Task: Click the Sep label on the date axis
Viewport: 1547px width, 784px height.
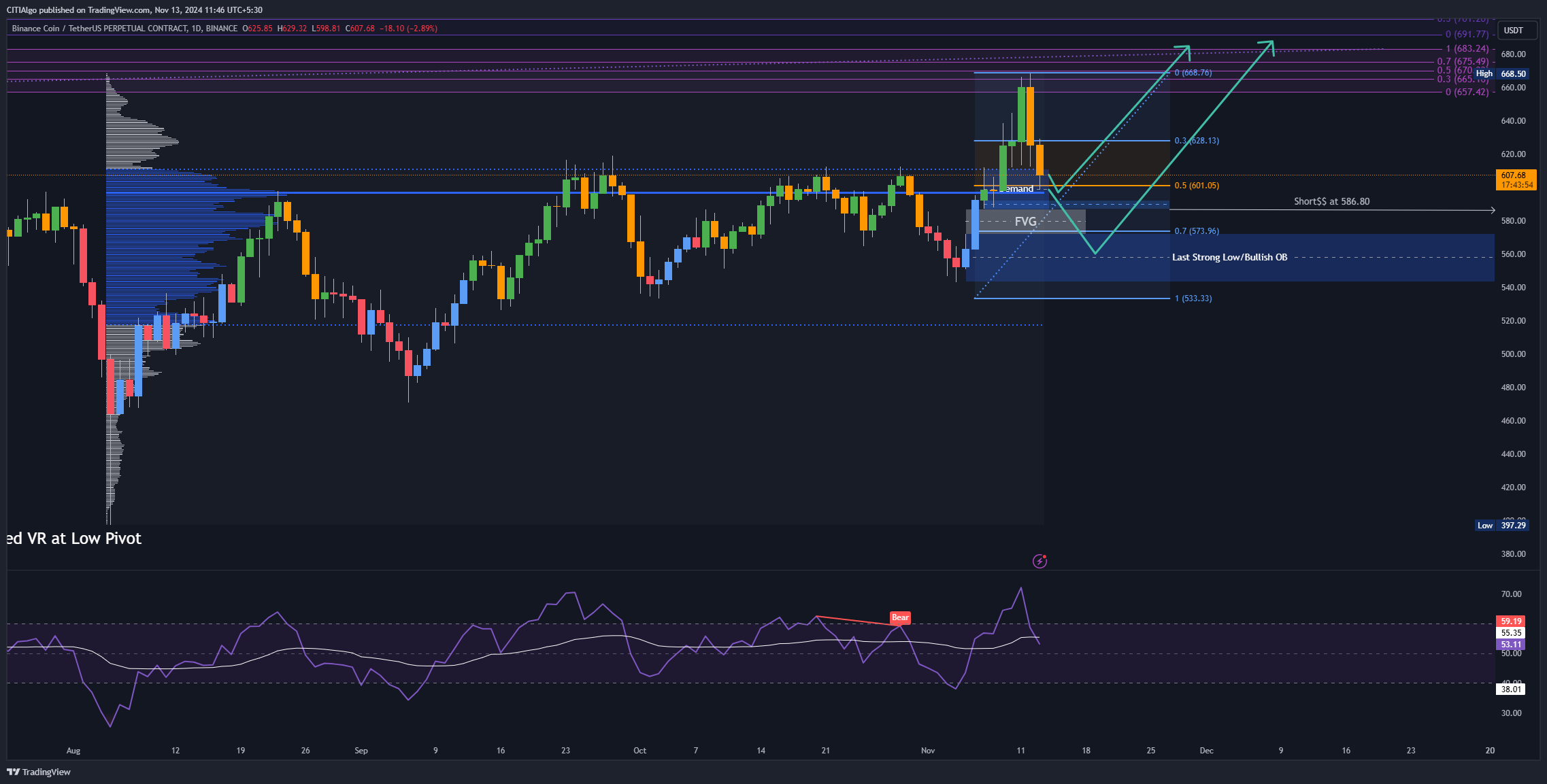Action: coord(361,751)
